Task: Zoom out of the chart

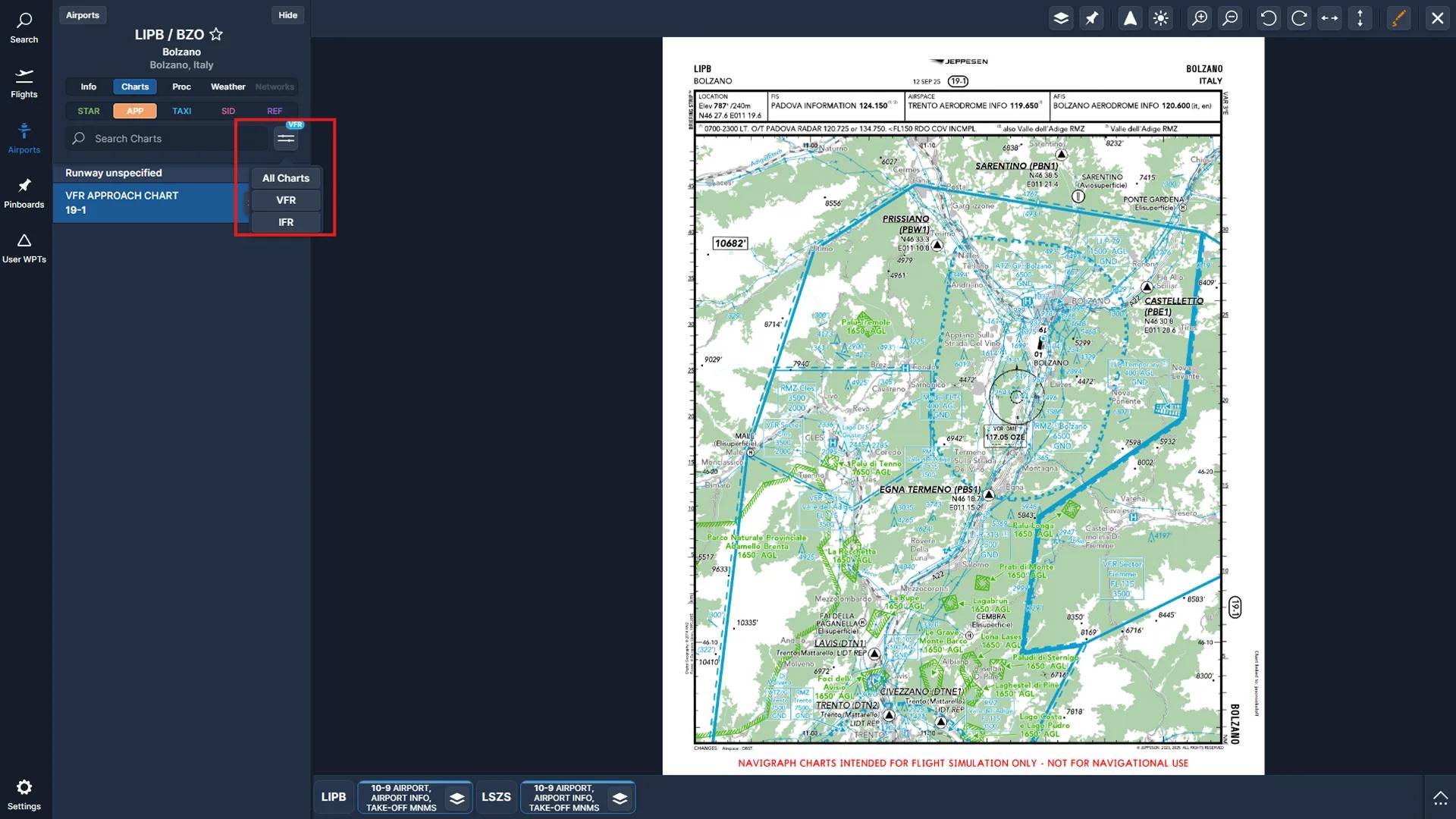Action: pyautogui.click(x=1230, y=17)
